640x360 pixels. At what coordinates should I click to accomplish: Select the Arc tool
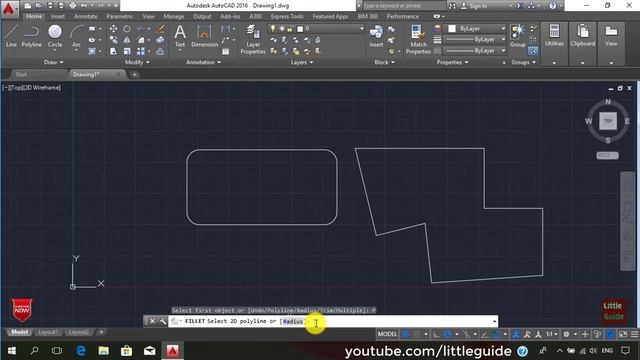(x=76, y=36)
